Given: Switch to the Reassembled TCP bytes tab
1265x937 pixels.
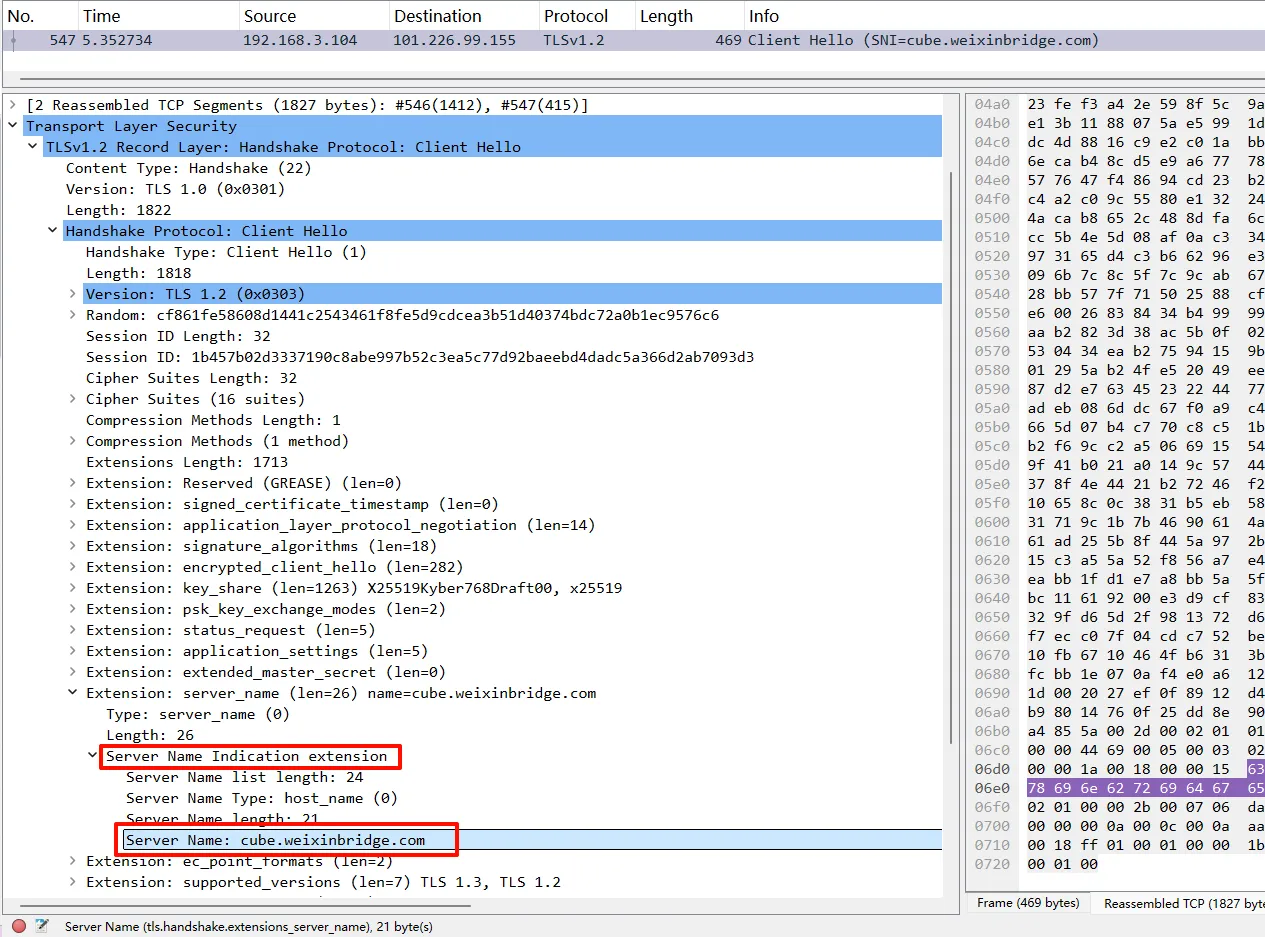Looking at the screenshot, I should [x=1180, y=903].
